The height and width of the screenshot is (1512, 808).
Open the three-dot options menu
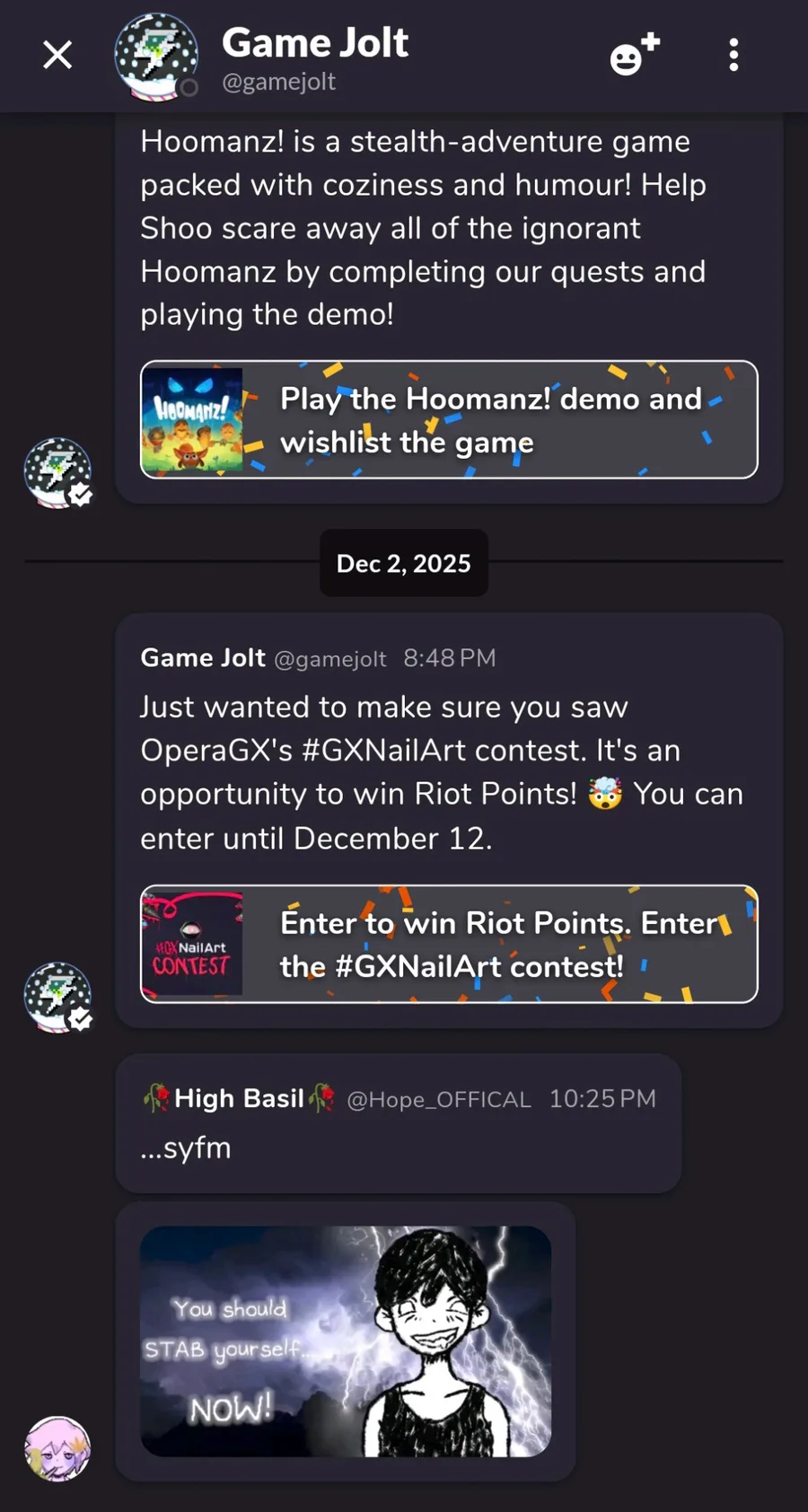point(733,55)
